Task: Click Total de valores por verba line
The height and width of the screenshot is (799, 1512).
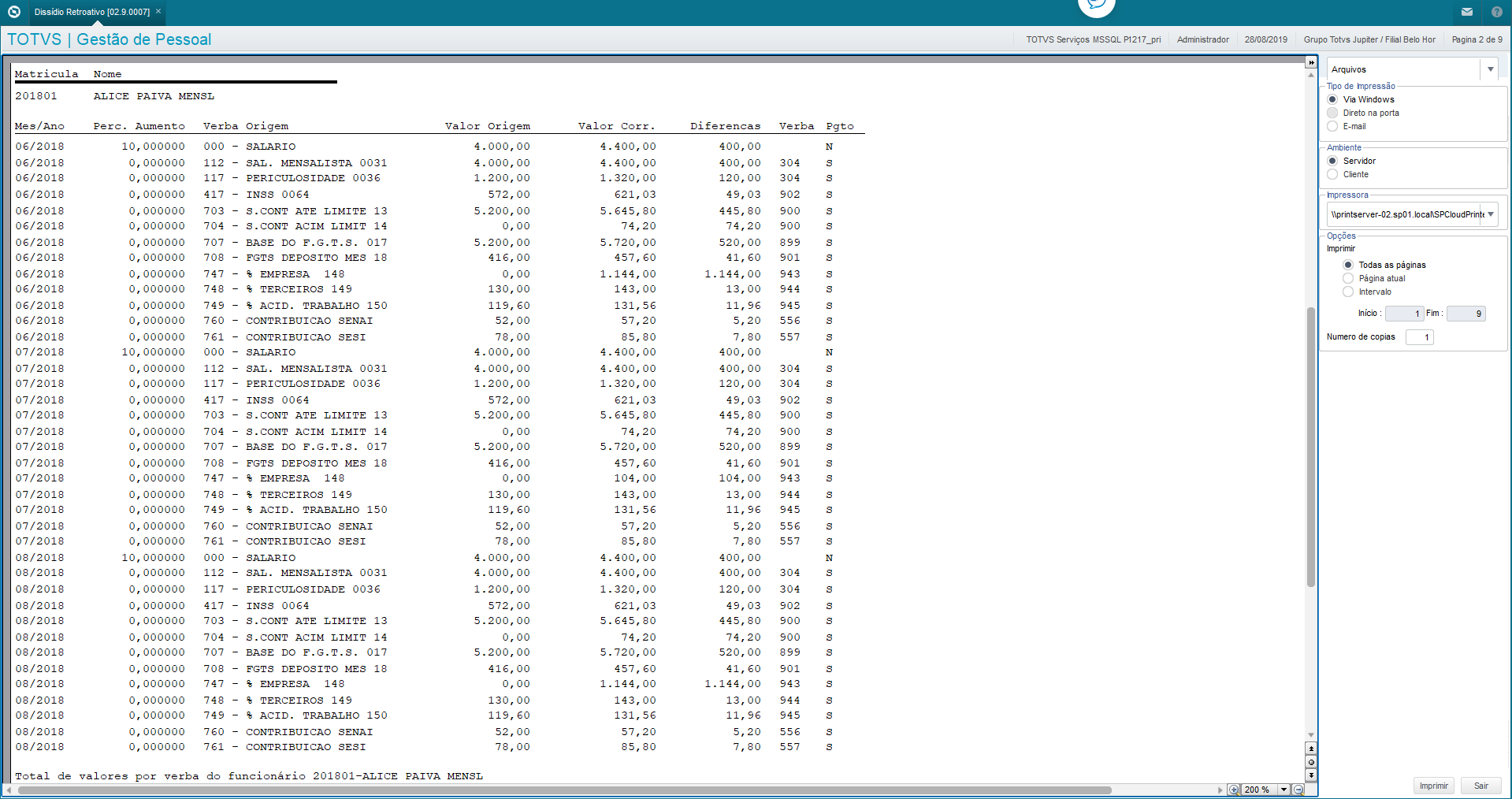Action: [249, 776]
